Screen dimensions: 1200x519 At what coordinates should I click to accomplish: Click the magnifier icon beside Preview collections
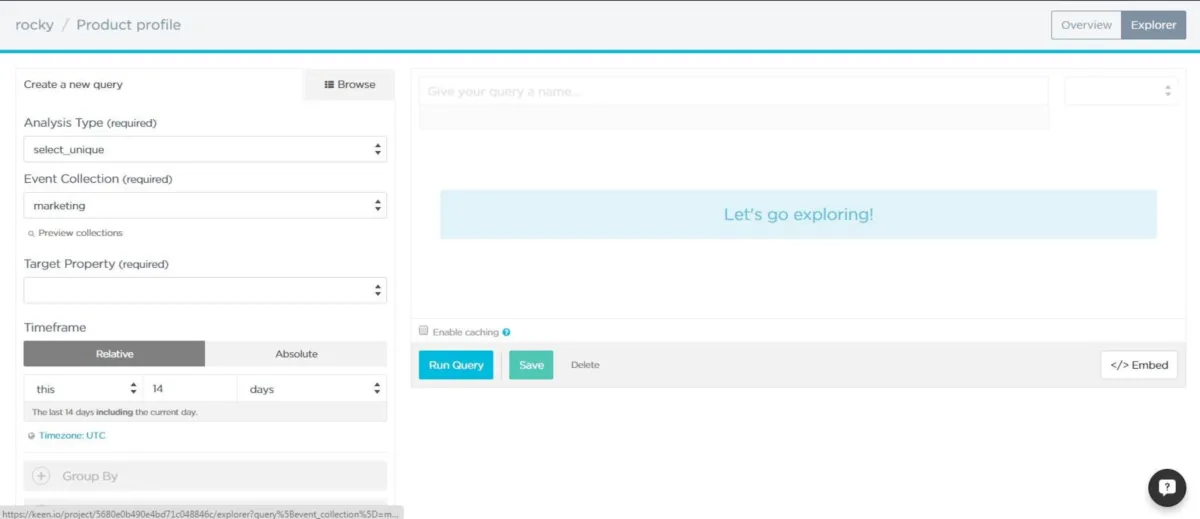pyautogui.click(x=31, y=233)
